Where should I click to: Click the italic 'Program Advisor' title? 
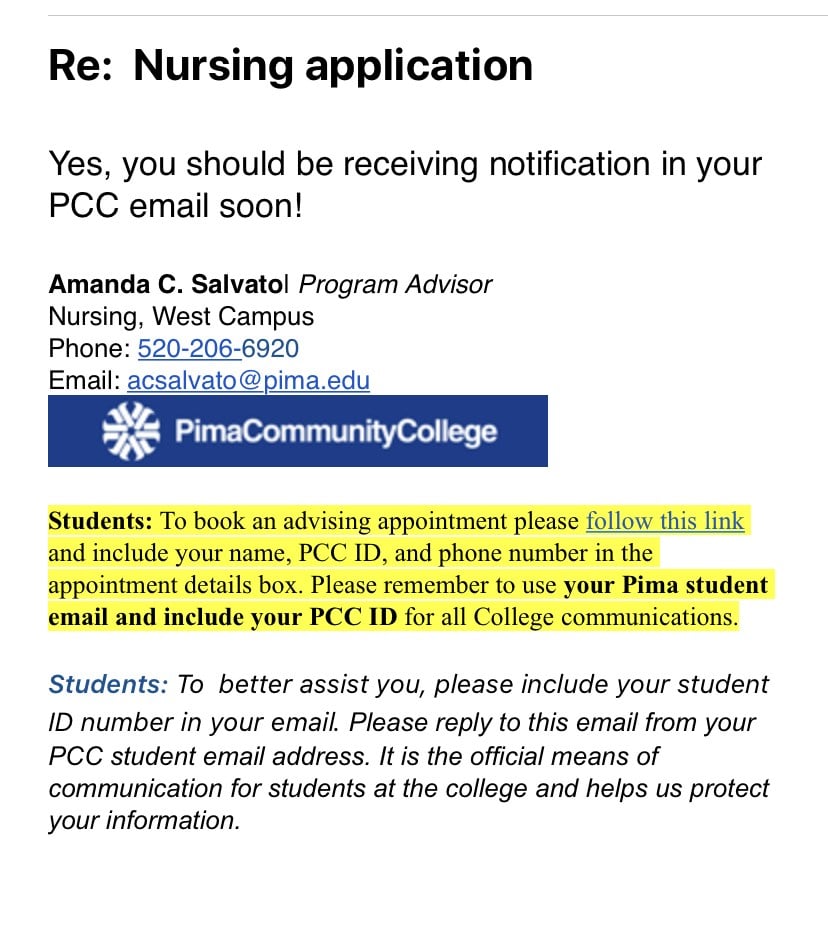click(x=395, y=285)
